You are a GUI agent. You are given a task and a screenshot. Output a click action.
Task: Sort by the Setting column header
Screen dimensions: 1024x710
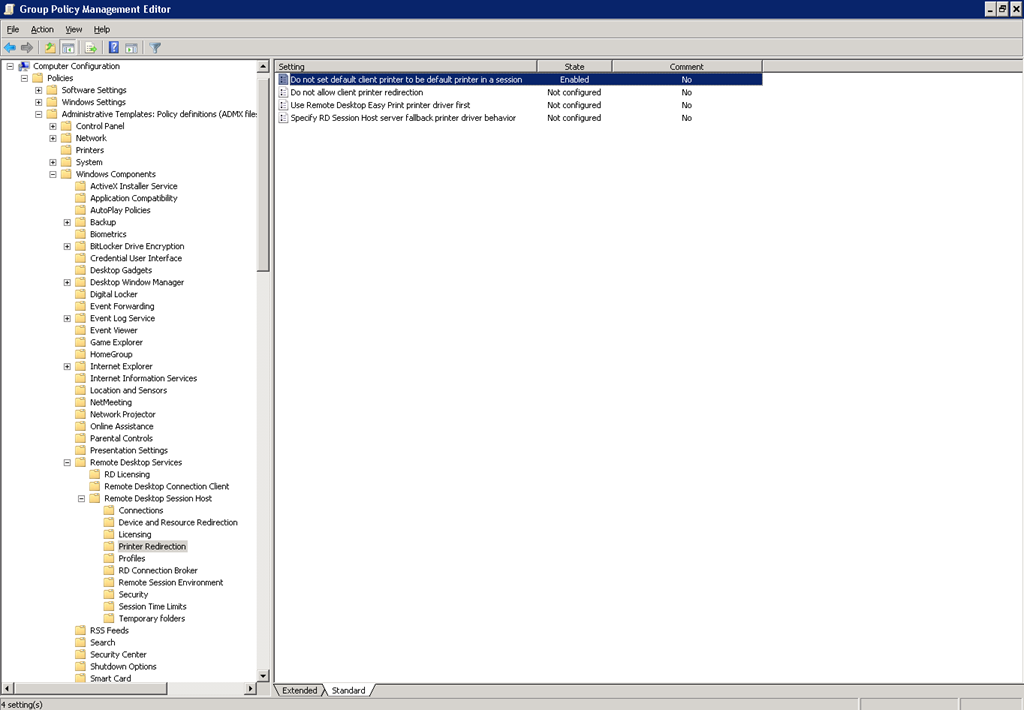pos(406,67)
